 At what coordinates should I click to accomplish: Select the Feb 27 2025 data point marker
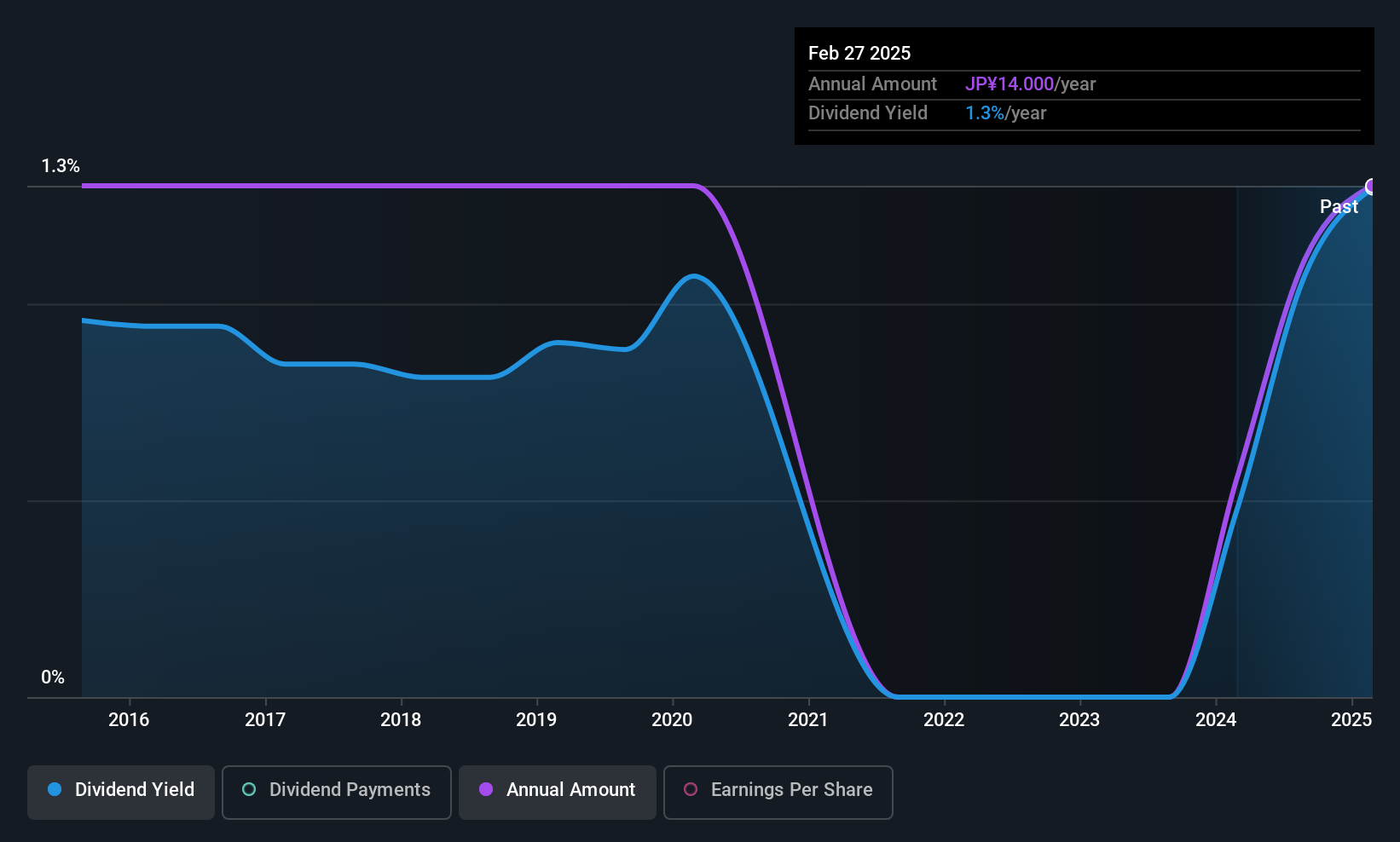pos(1371,187)
